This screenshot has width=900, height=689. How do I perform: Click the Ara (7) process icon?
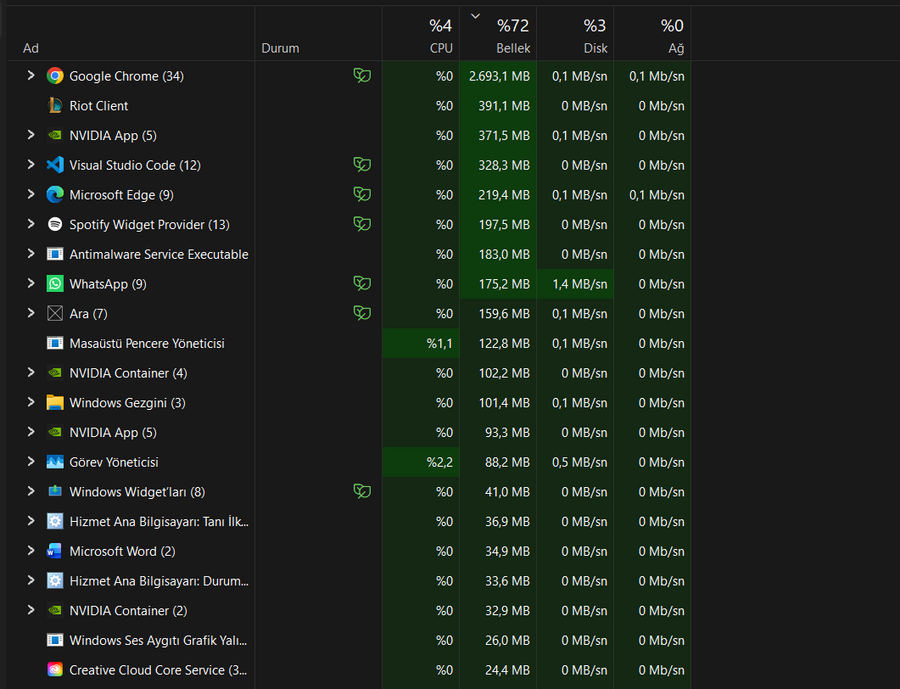(x=55, y=313)
